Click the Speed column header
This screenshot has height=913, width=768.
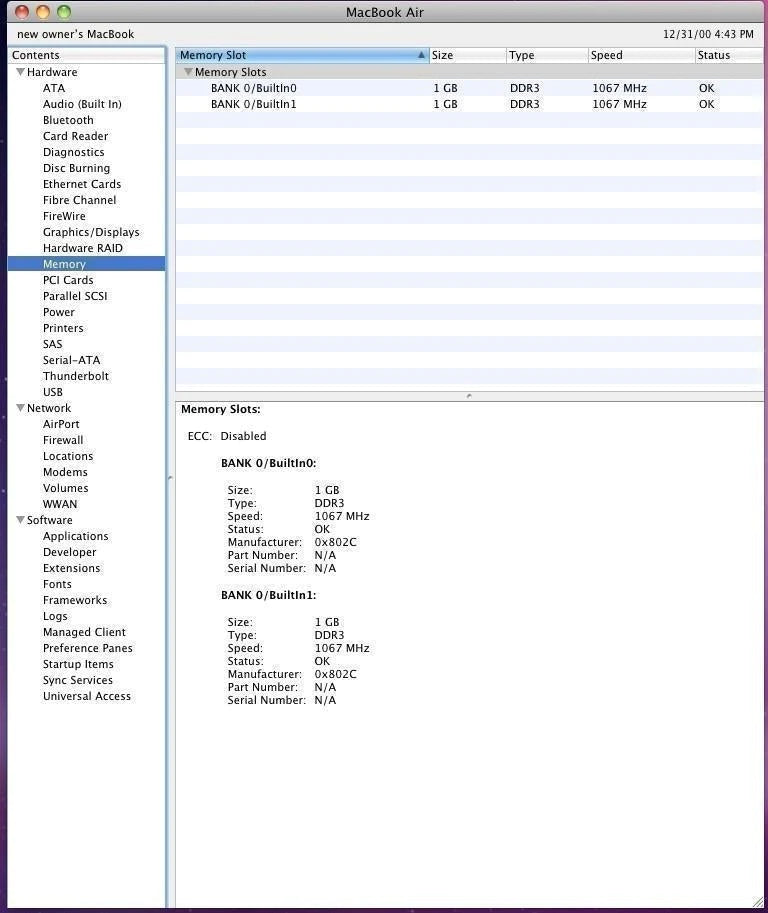tap(640, 55)
